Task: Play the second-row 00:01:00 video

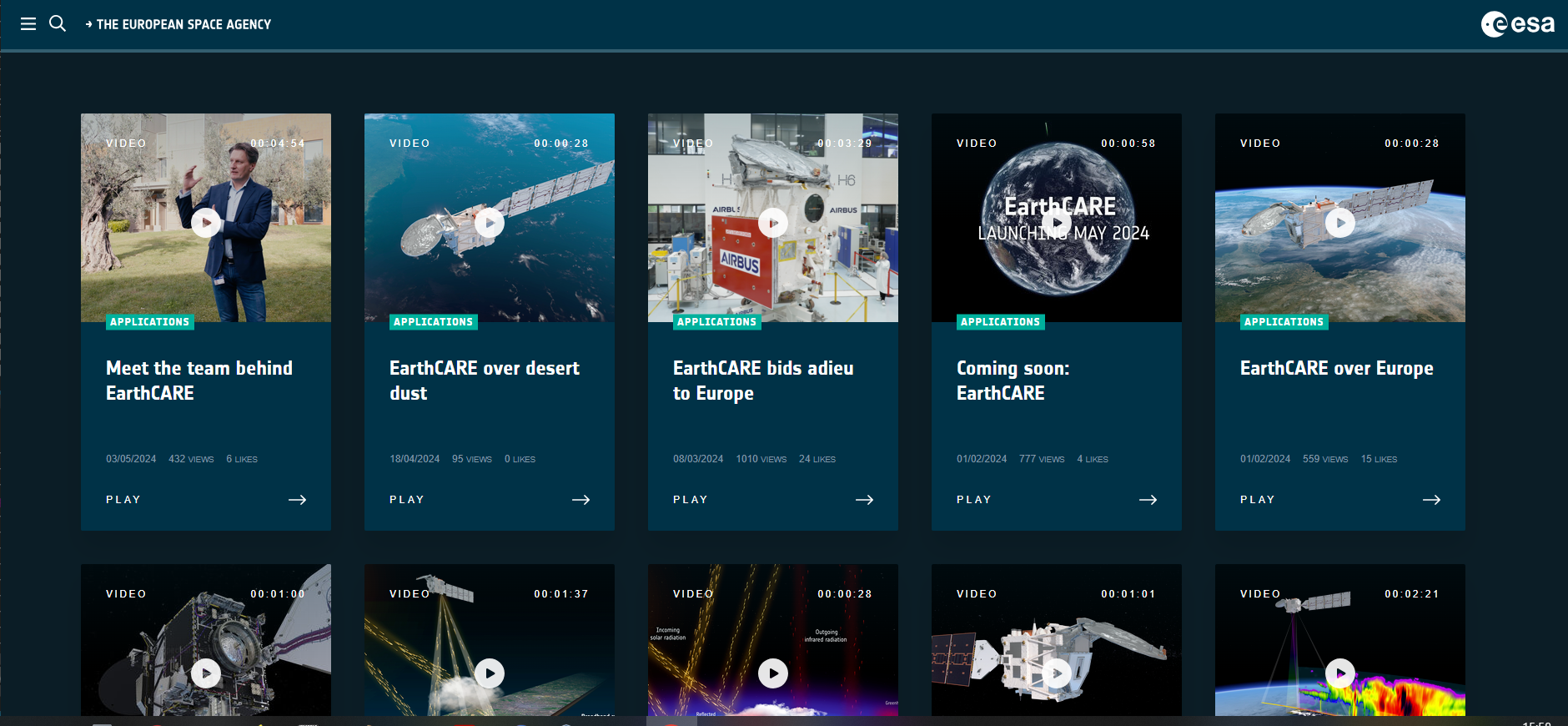Action: pos(206,673)
